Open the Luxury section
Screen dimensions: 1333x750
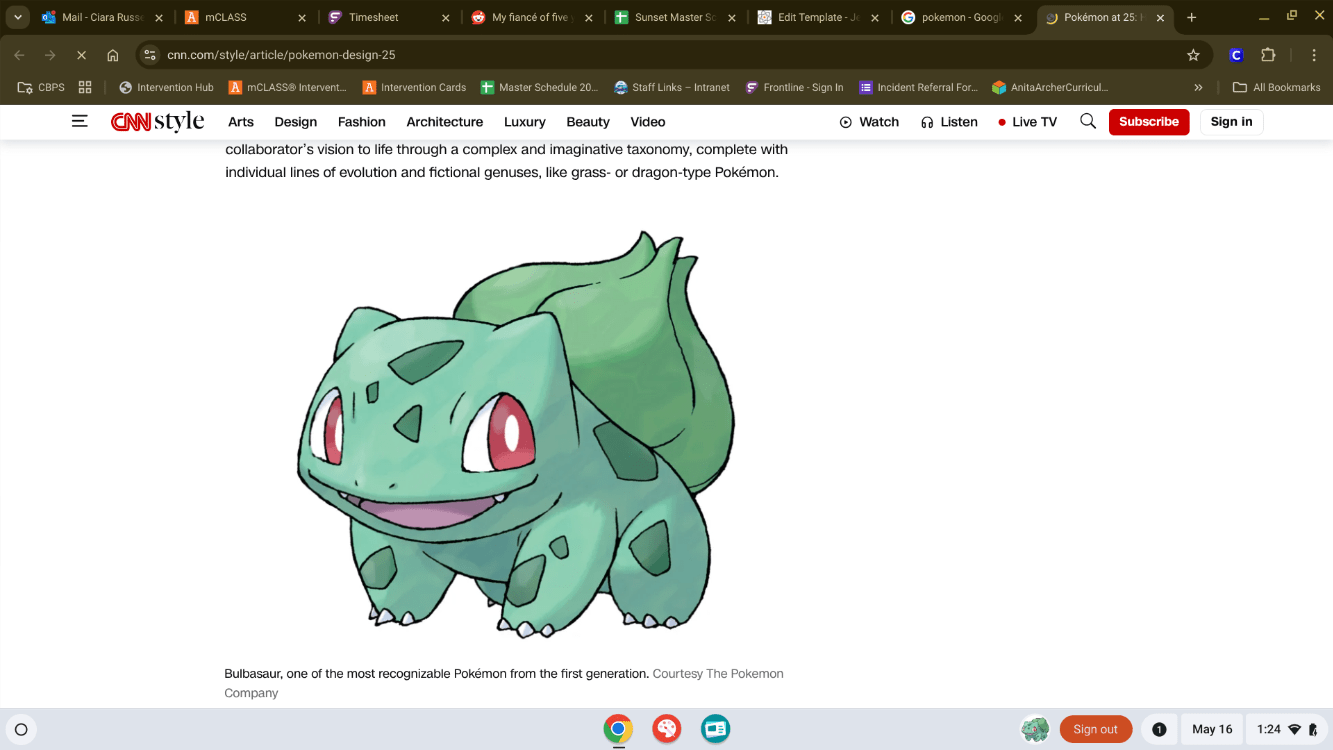tap(525, 122)
